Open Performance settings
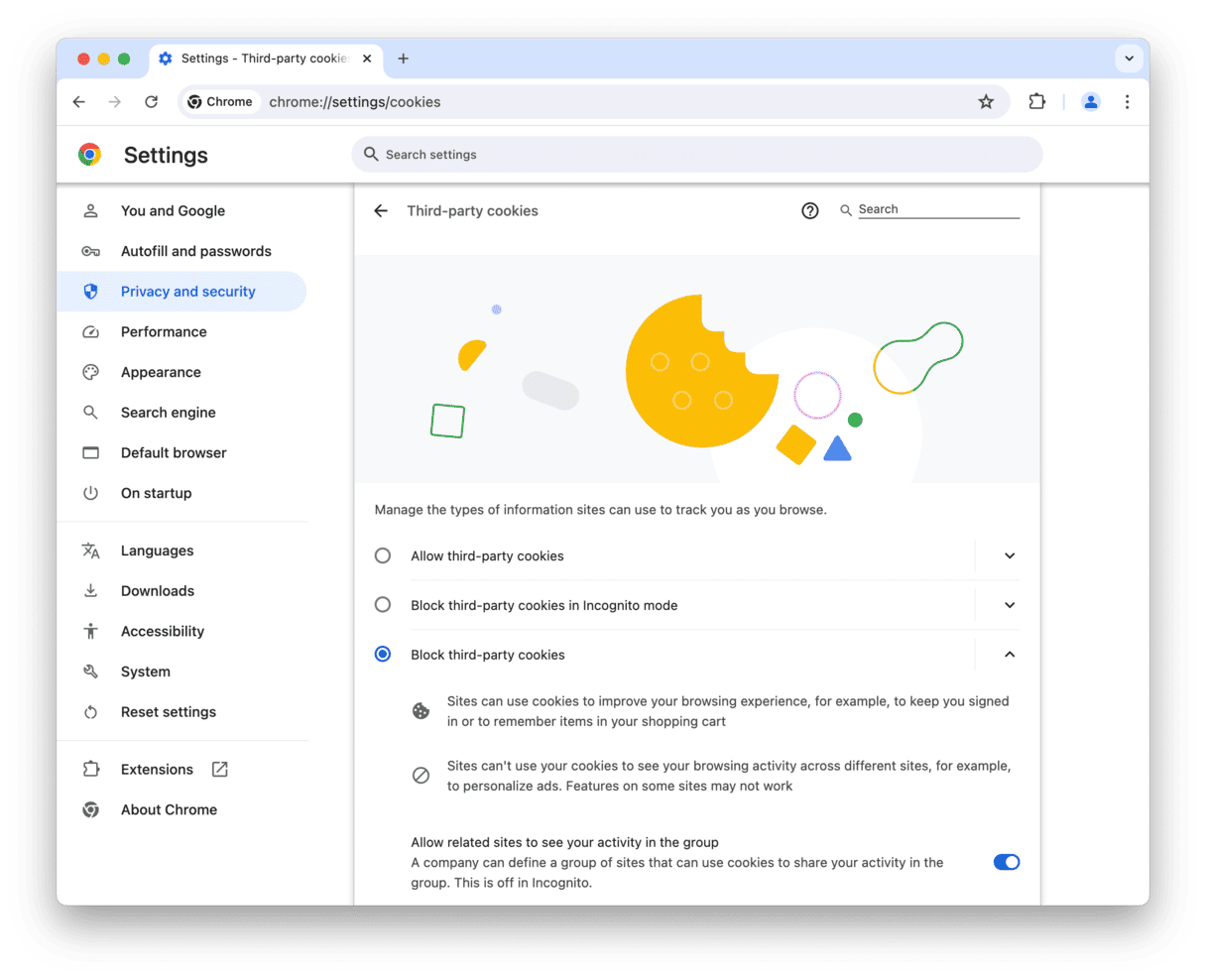1206x980 pixels. coord(181,332)
